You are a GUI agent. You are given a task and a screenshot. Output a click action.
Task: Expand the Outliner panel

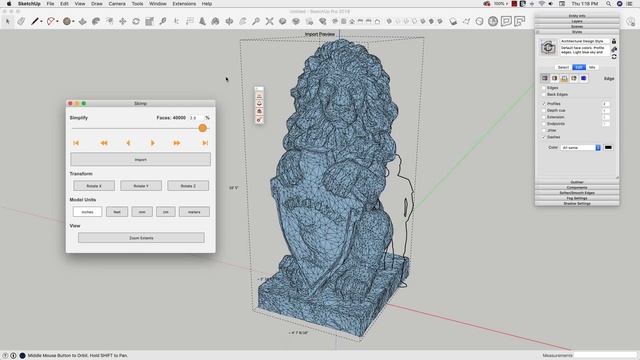tap(577, 182)
